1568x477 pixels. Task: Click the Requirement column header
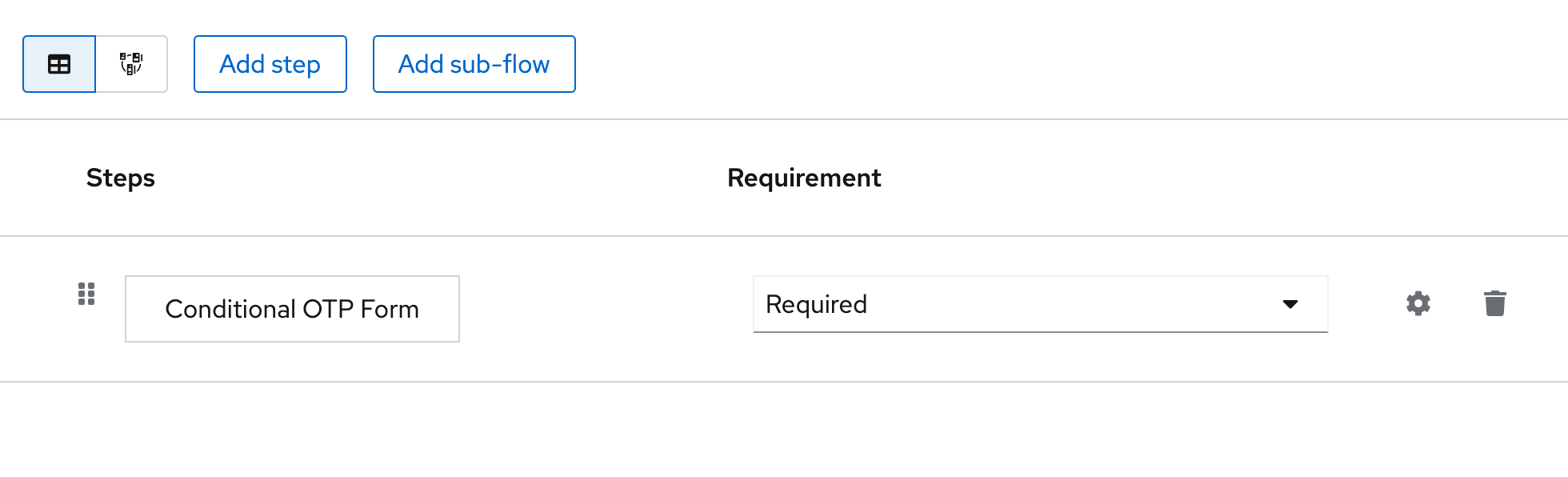804,177
